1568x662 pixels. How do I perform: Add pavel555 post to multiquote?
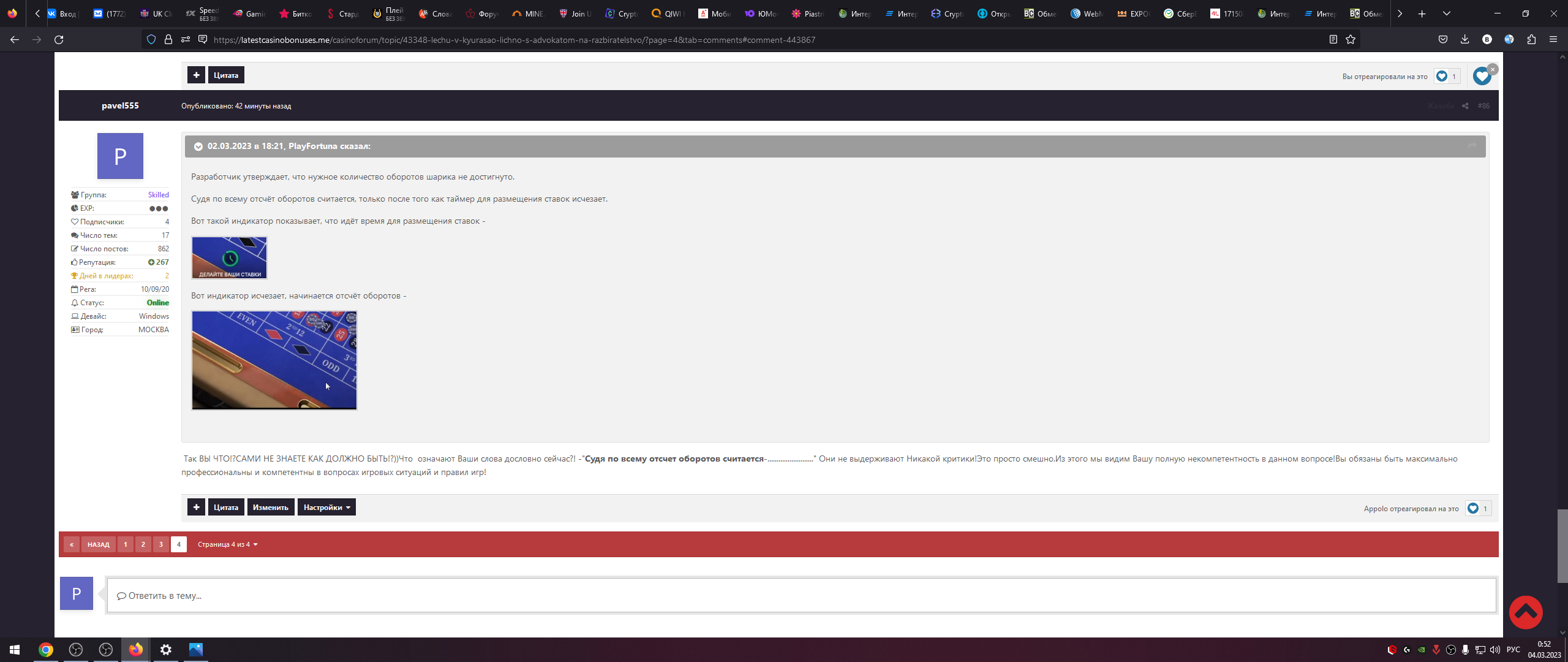coord(196,507)
